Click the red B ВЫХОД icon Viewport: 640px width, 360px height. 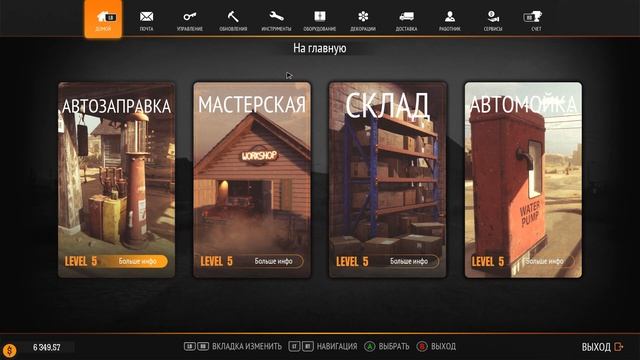[x=422, y=347]
